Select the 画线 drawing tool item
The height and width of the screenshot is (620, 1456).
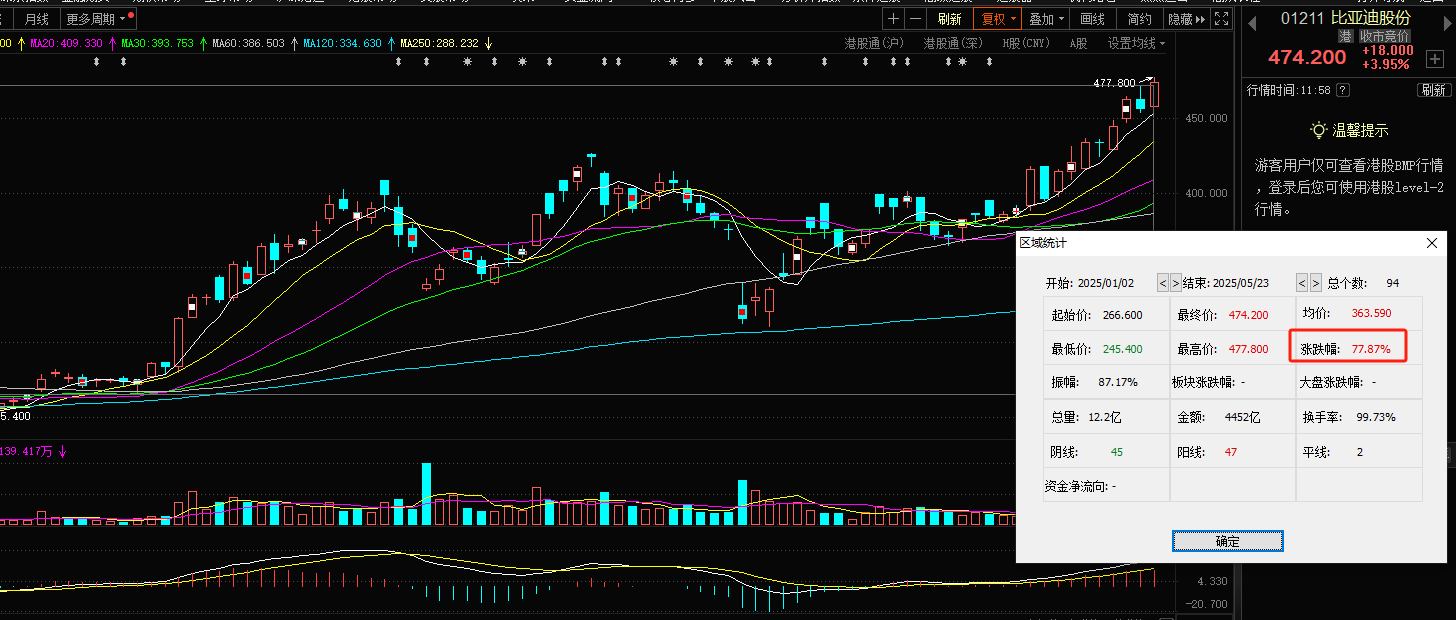(1093, 19)
